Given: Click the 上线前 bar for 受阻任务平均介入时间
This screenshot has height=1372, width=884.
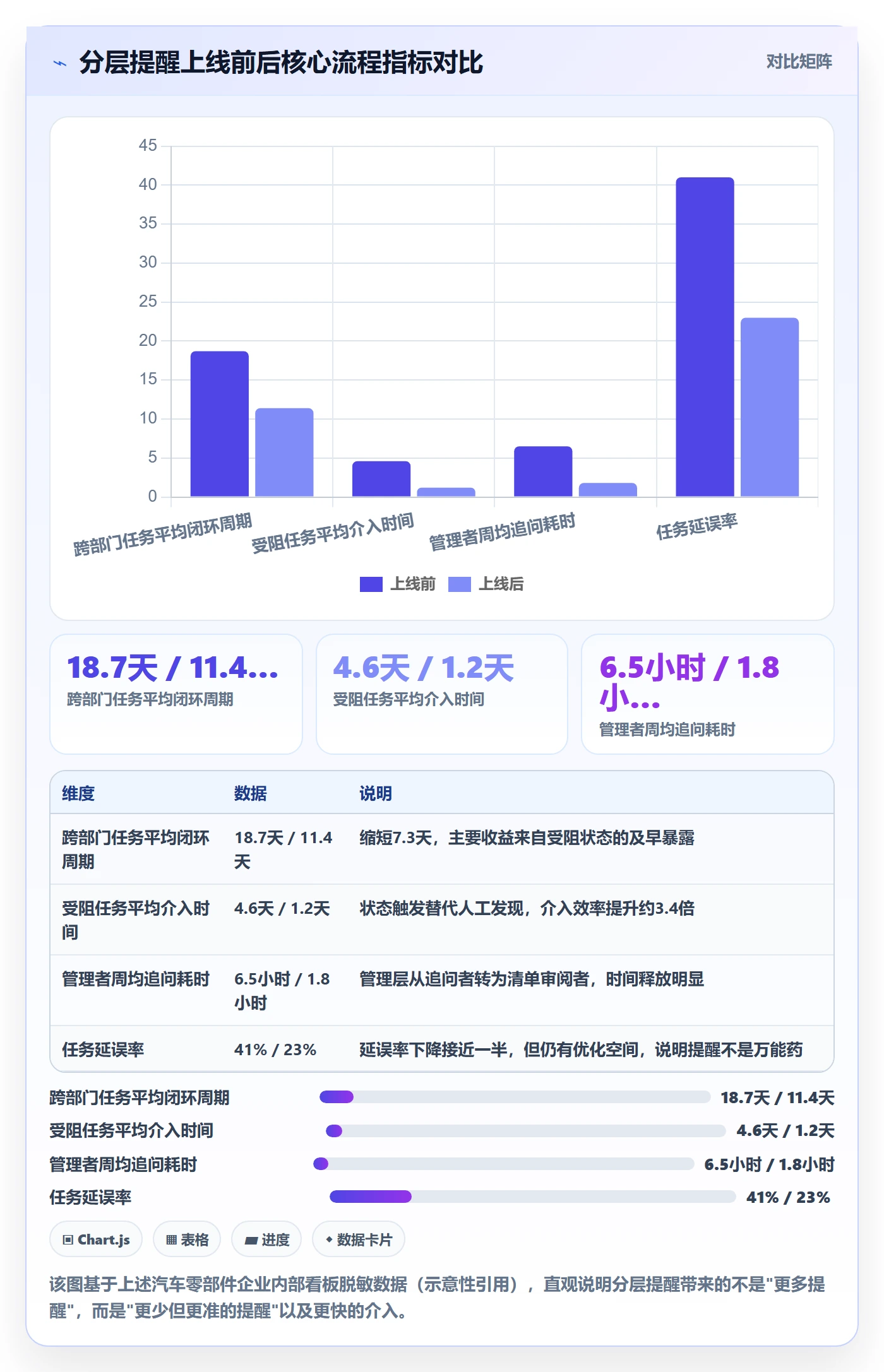Looking at the screenshot, I should (381, 479).
